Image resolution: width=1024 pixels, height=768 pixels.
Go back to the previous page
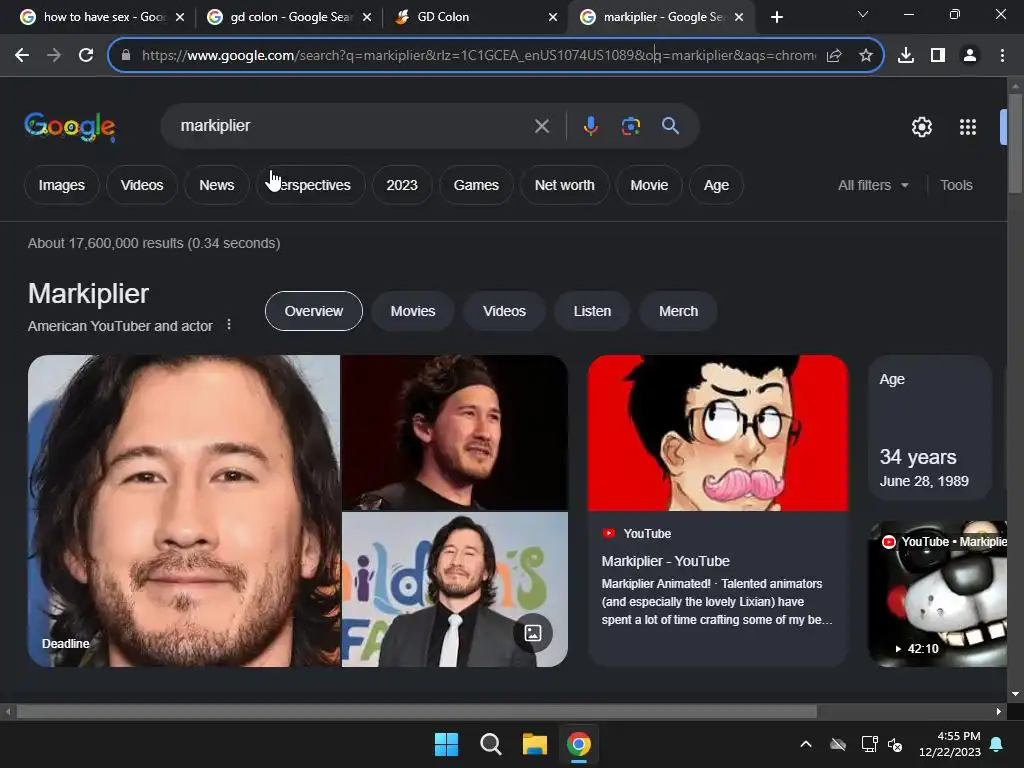[x=22, y=56]
